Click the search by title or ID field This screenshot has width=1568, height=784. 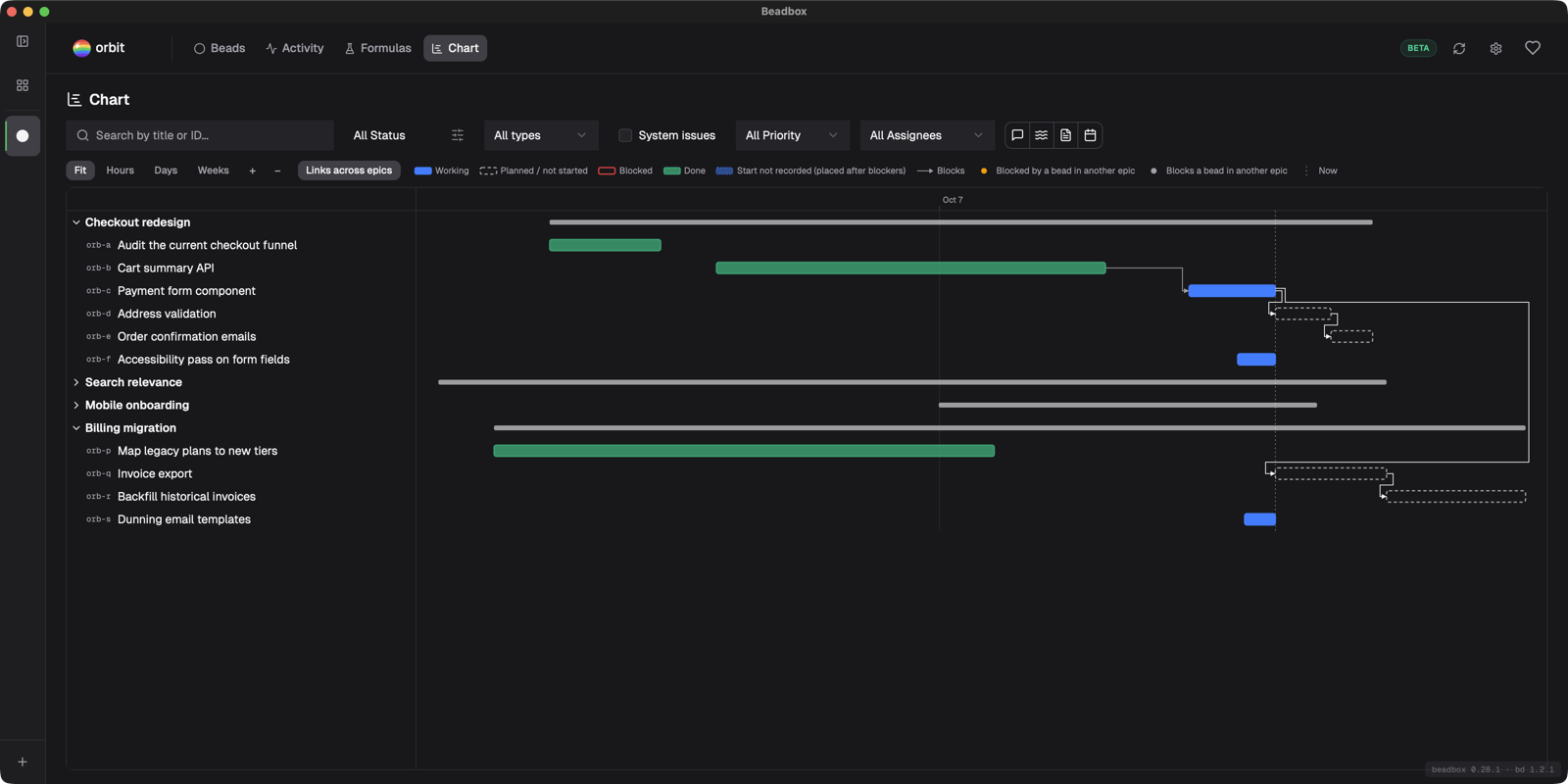click(200, 135)
